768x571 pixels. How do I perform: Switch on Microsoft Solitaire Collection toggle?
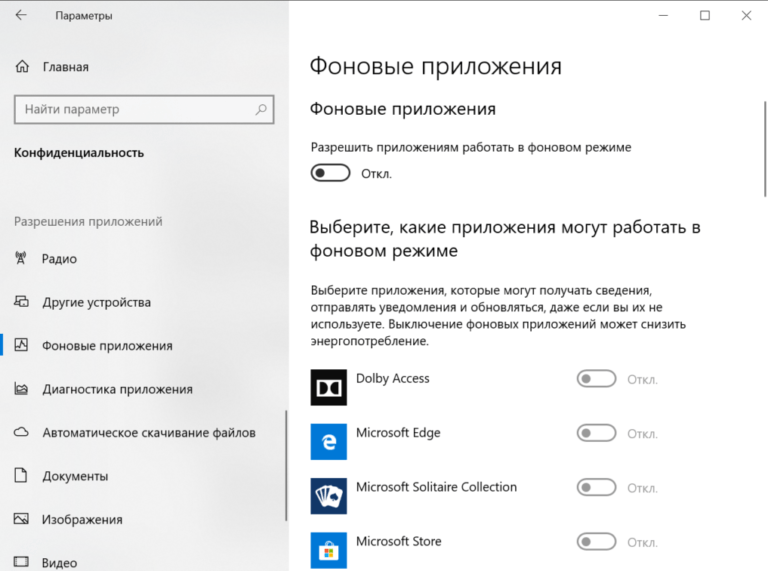click(x=597, y=488)
